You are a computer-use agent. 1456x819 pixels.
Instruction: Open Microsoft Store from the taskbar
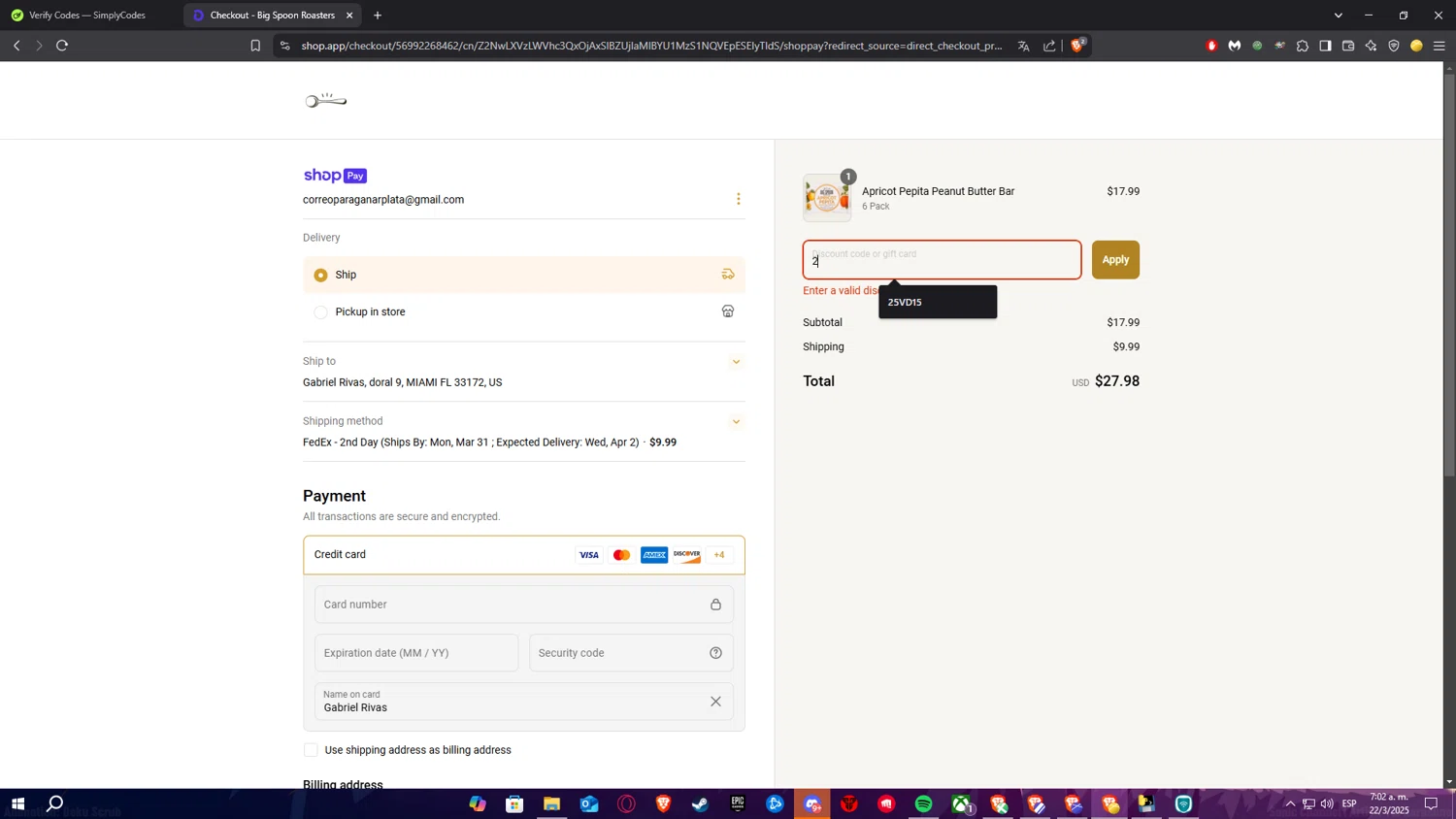[514, 804]
